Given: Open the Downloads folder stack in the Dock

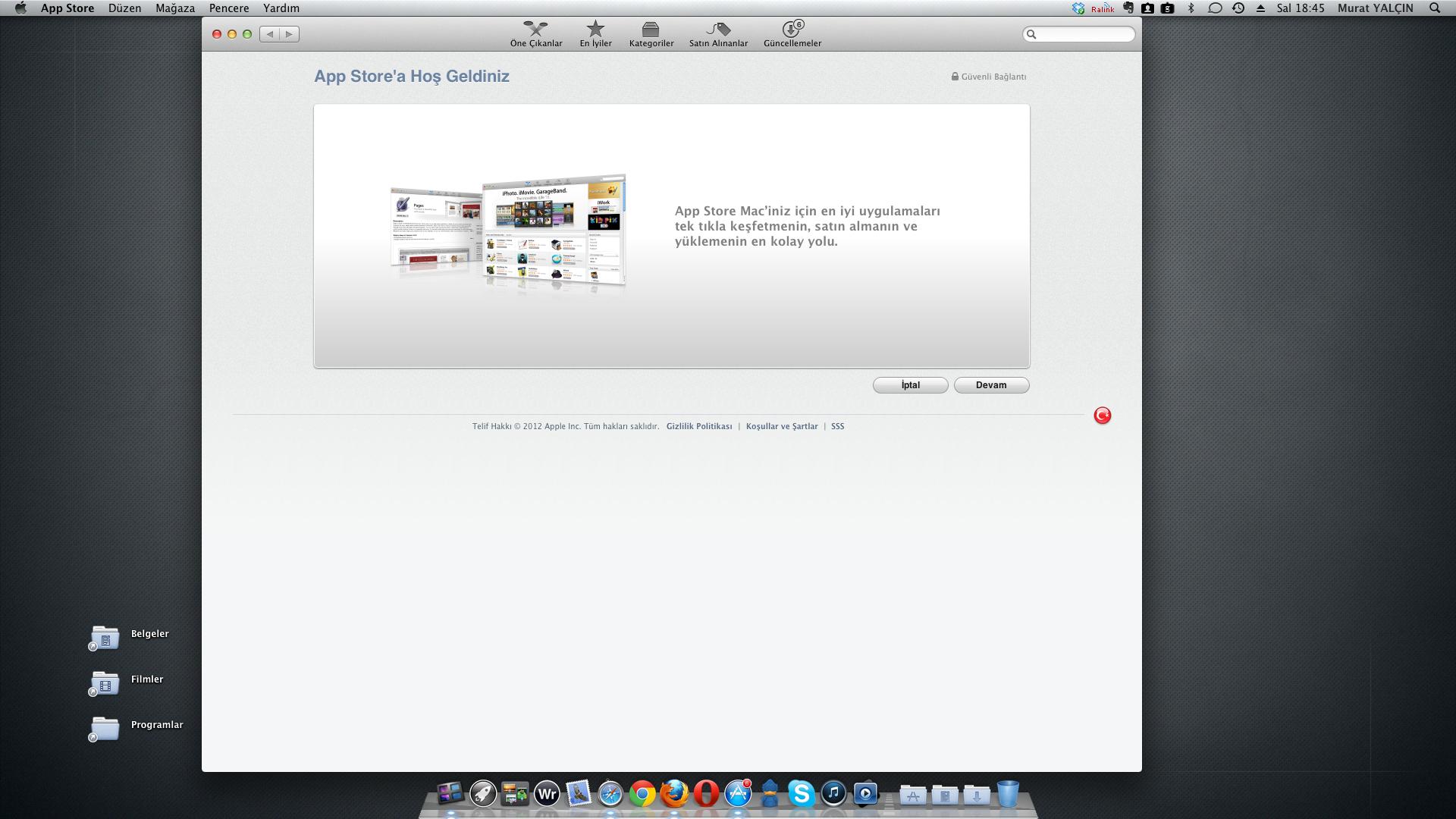Looking at the screenshot, I should coord(977,795).
